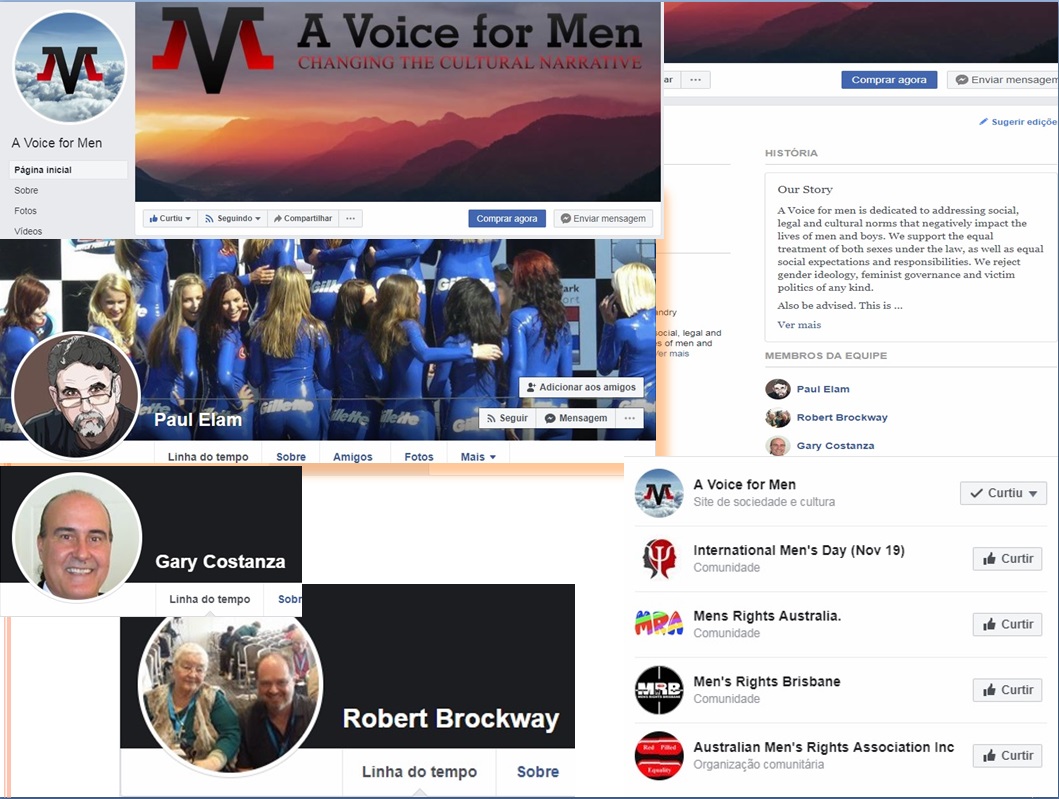Click the Compartilhar share button
The height and width of the screenshot is (799, 1059).
coord(303,218)
